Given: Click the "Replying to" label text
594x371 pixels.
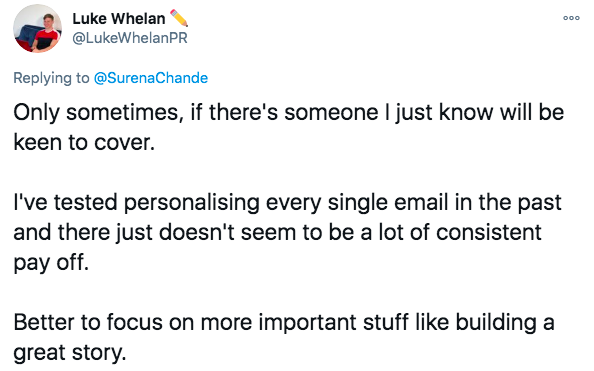Looking at the screenshot, I should click(51, 78).
